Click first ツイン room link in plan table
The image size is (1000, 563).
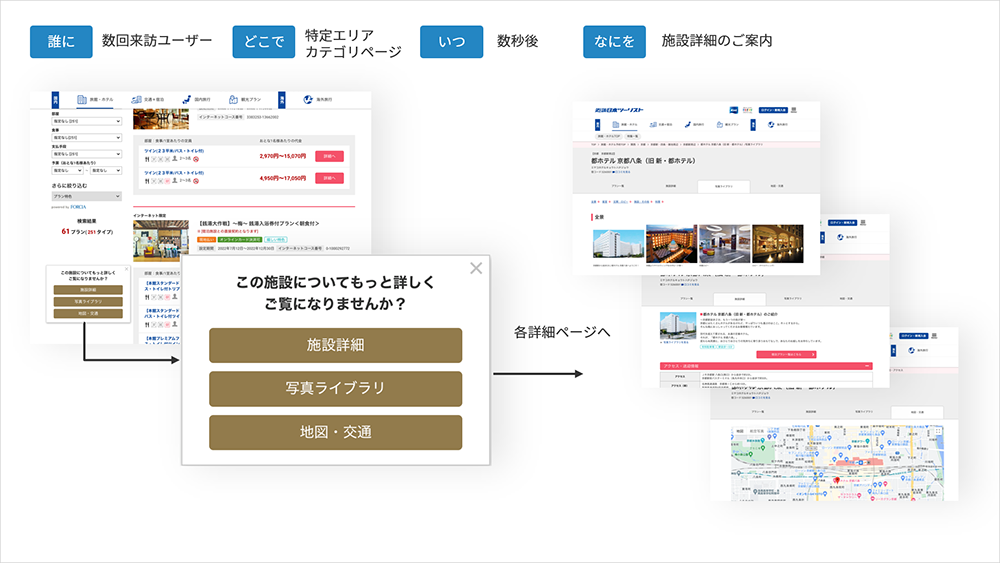click(x=174, y=151)
